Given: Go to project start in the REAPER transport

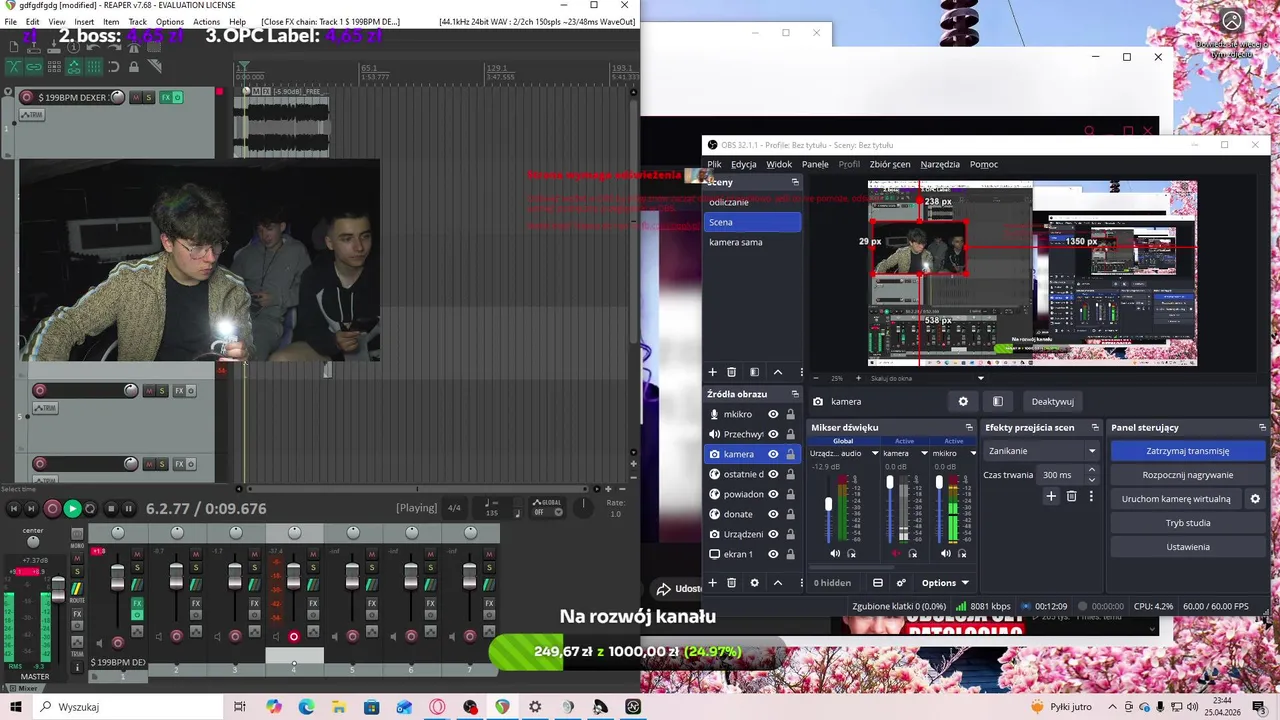Looking at the screenshot, I should click(13, 509).
